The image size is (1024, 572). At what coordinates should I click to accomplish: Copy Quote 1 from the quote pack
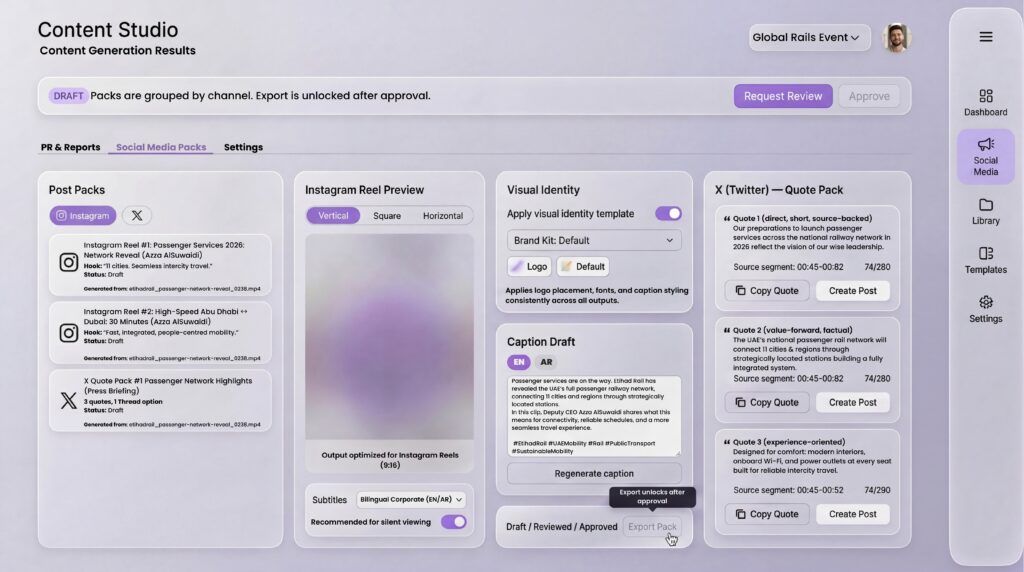click(767, 291)
